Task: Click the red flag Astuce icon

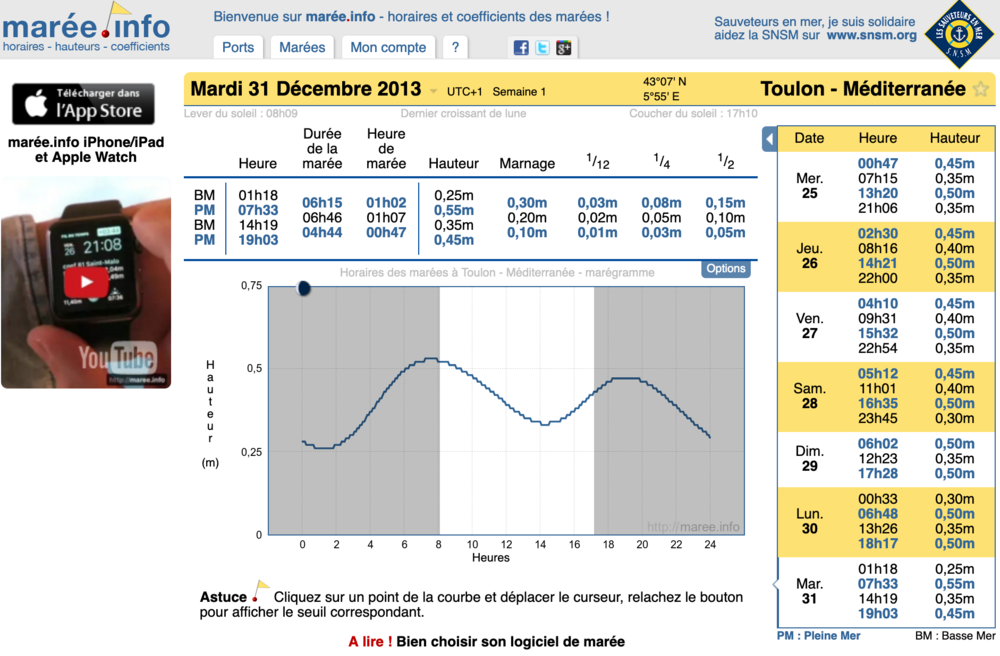Action: pos(259,591)
